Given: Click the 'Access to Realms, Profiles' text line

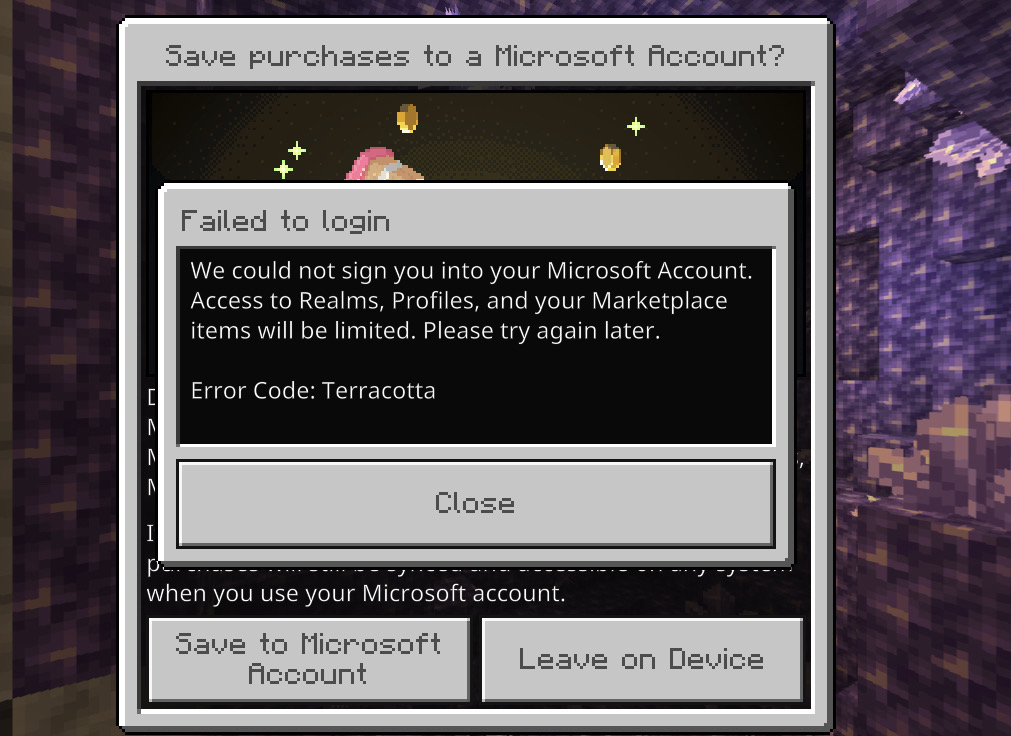Looking at the screenshot, I should 459,301.
